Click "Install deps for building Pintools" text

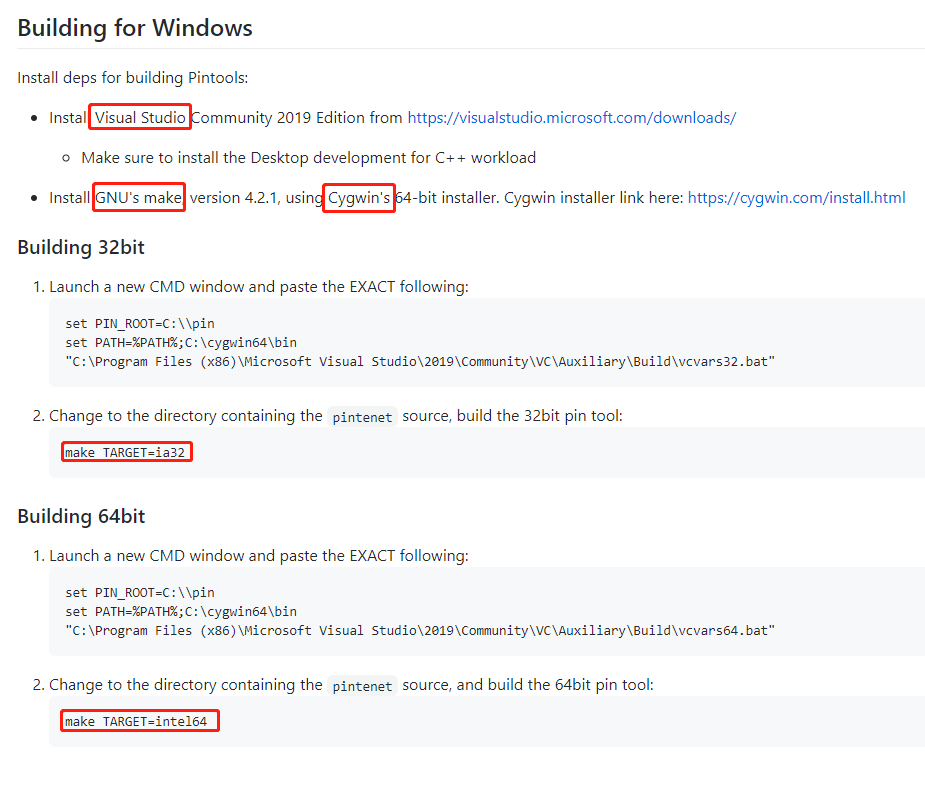132,78
